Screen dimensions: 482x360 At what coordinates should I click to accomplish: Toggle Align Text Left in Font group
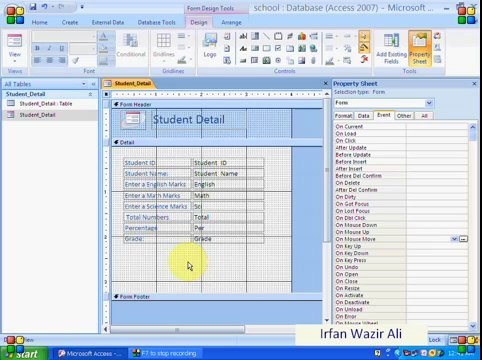pos(37,60)
